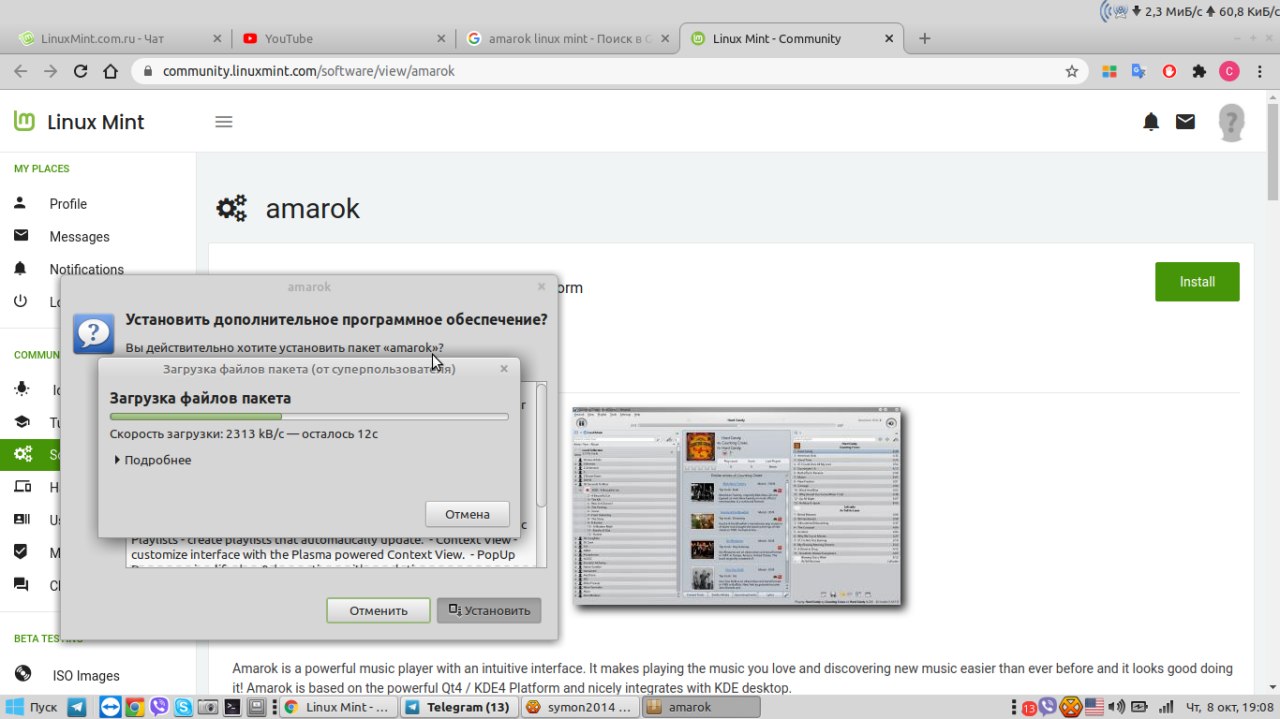1280x719 pixels.
Task: Click the Messages envelope icon in sidebar
Action: (x=20, y=236)
